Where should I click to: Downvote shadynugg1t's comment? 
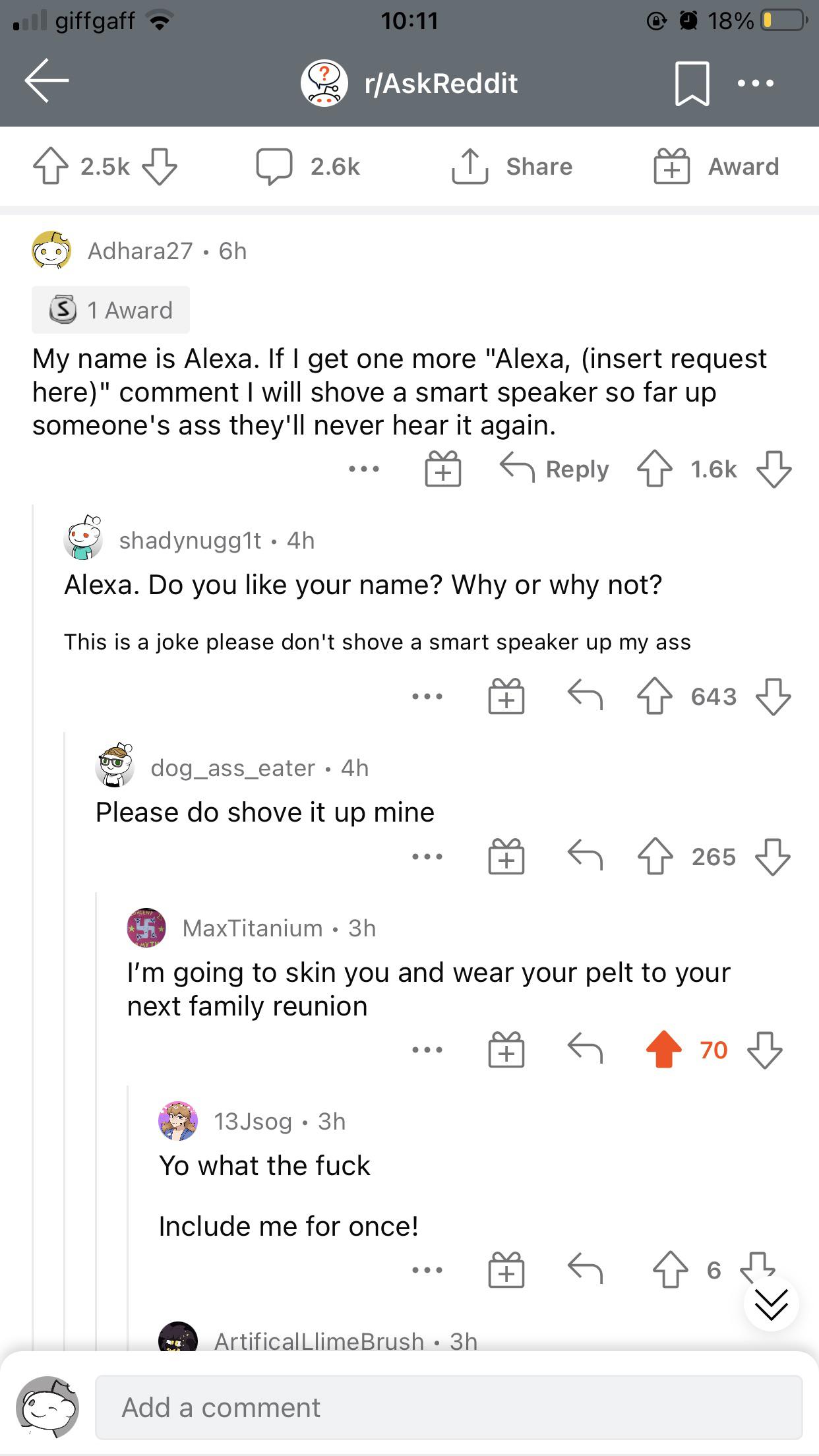coord(773,696)
